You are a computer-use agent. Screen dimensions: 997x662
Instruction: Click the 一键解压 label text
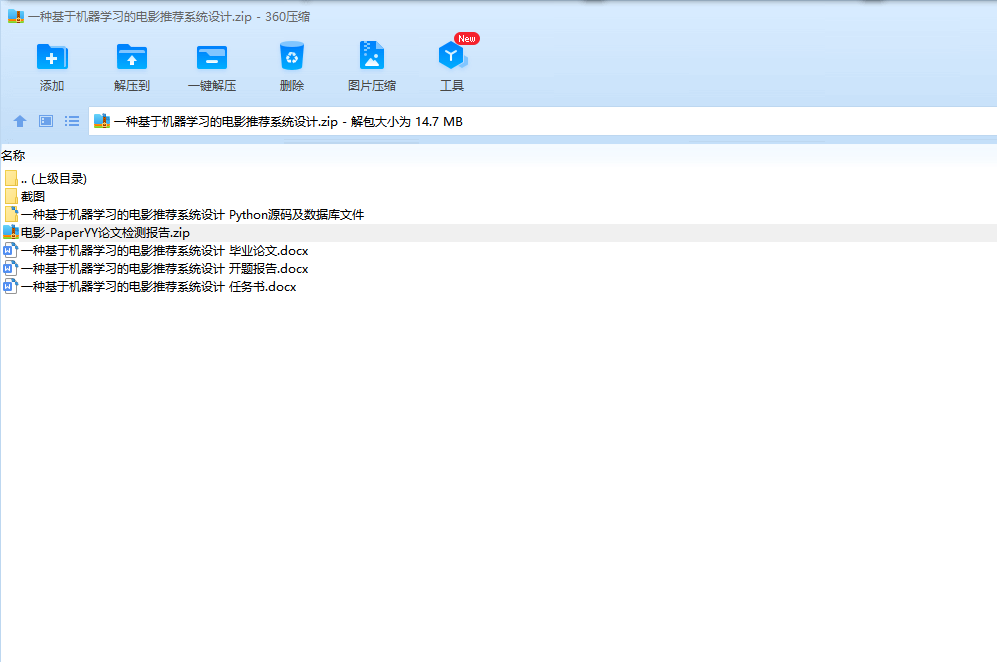click(212, 86)
